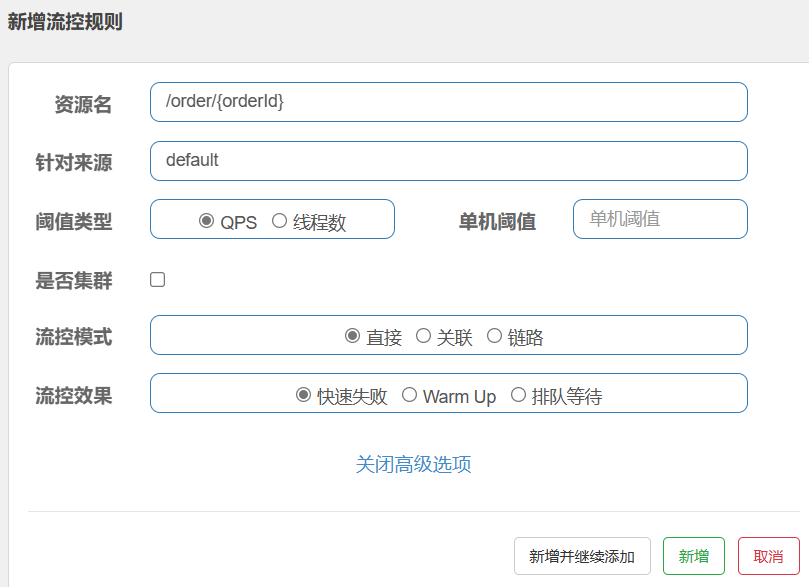
Task: Select 直接 flow control mode
Action: 352,336
